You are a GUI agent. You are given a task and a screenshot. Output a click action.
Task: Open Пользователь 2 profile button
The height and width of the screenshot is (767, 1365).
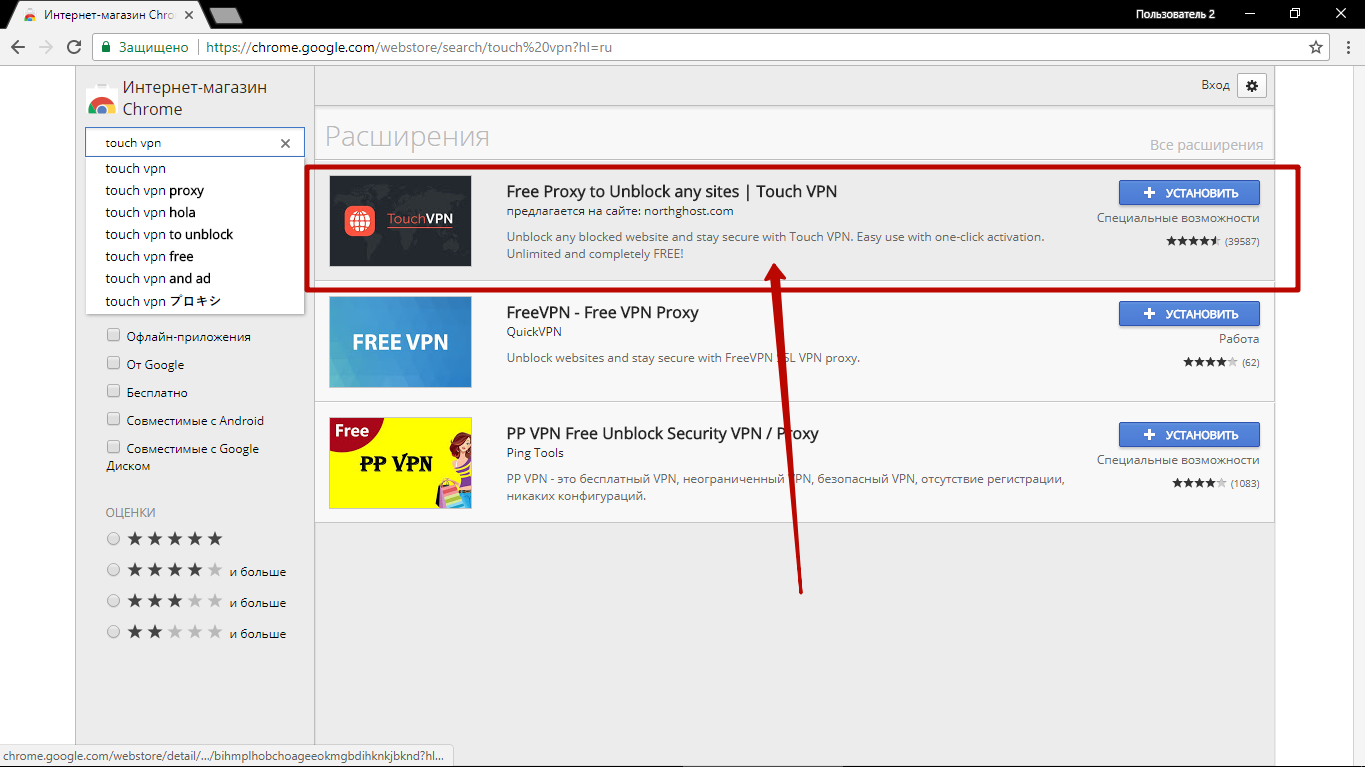(1175, 14)
